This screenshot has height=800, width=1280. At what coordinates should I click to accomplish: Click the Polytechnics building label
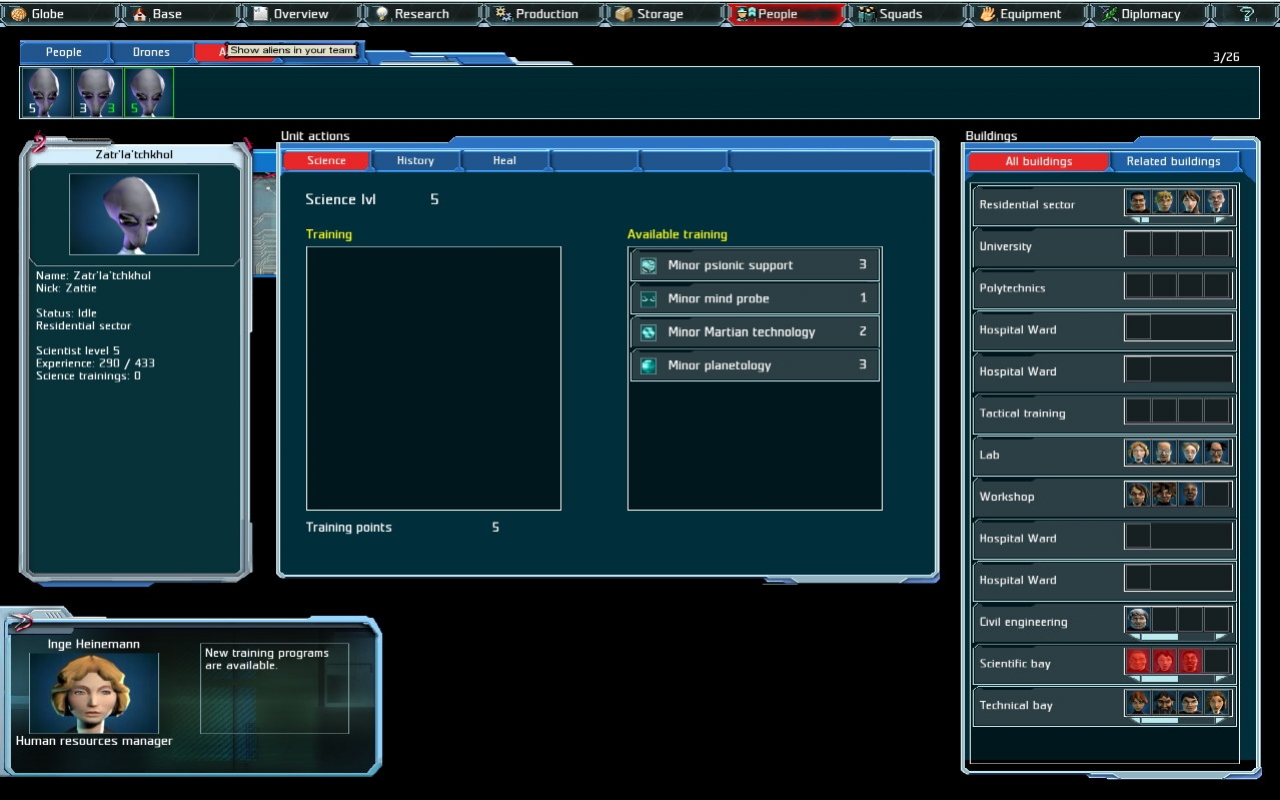1012,288
